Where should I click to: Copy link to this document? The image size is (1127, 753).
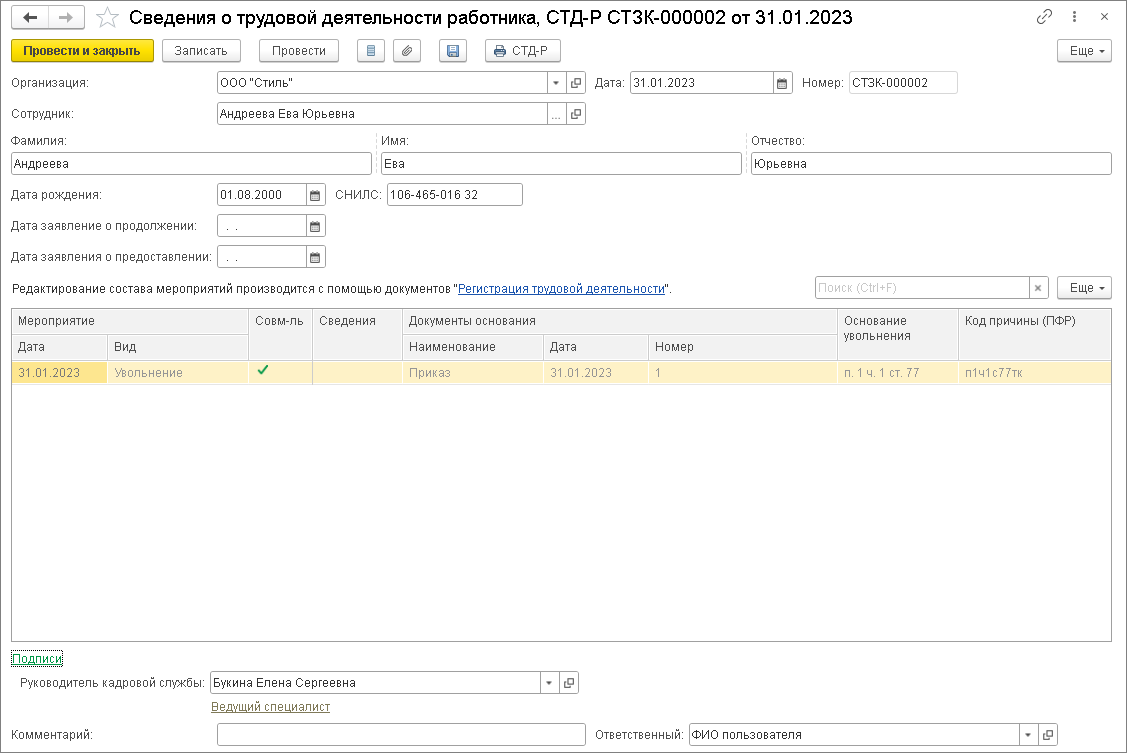[1044, 17]
